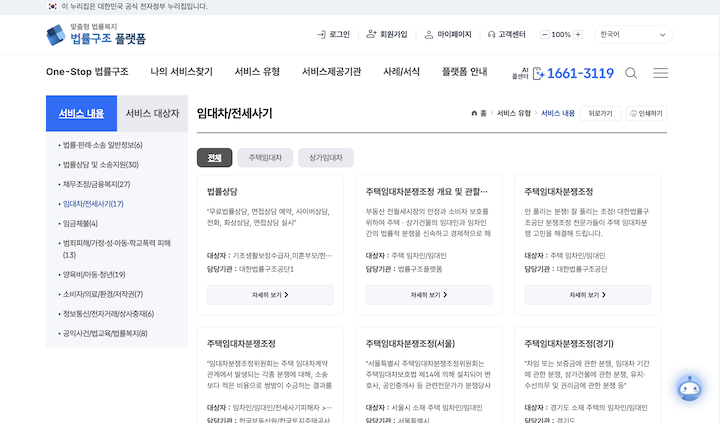Click 자세히 보기 on 법률상담 card
Image resolution: width=720 pixels, height=423 pixels.
(270, 295)
